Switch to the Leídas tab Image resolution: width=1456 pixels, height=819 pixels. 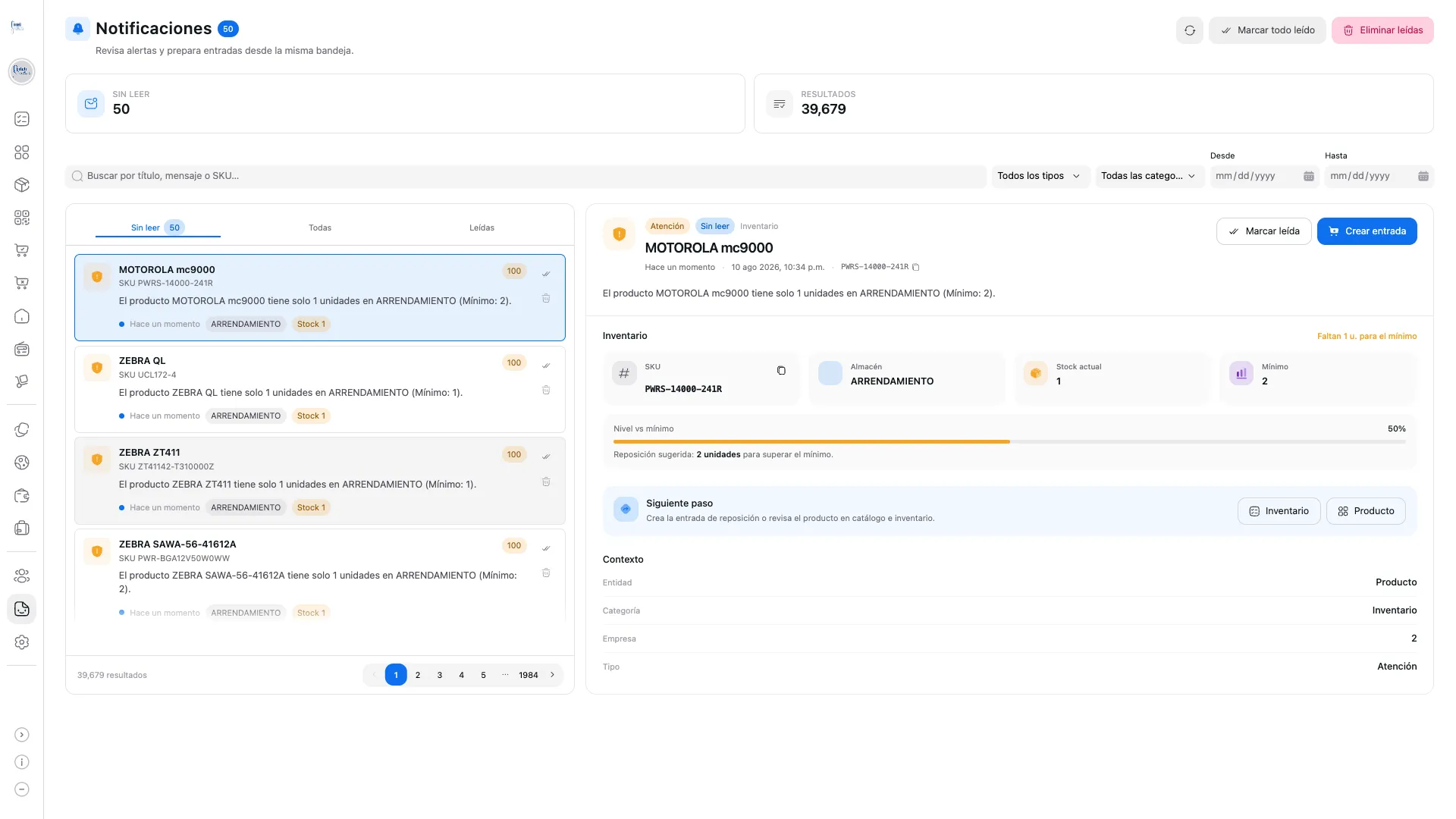coord(482,227)
